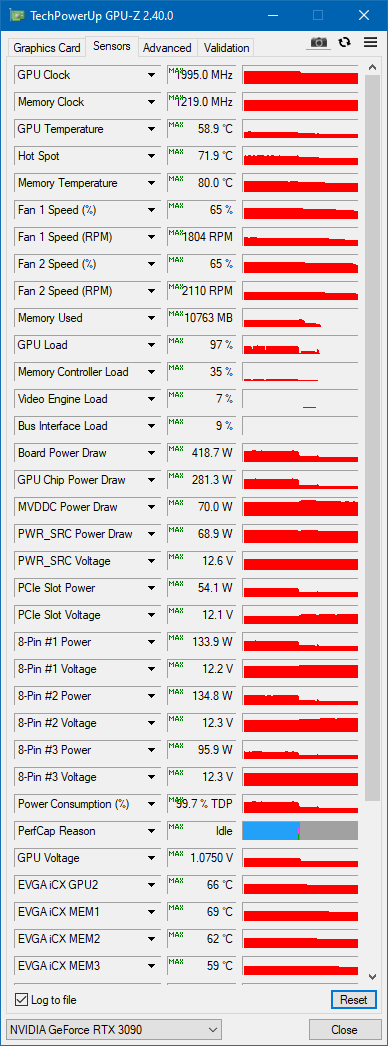The width and height of the screenshot is (388, 1046).
Task: Open the NVIDIA GeForce RTX 3090 selector
Action: (113, 1029)
